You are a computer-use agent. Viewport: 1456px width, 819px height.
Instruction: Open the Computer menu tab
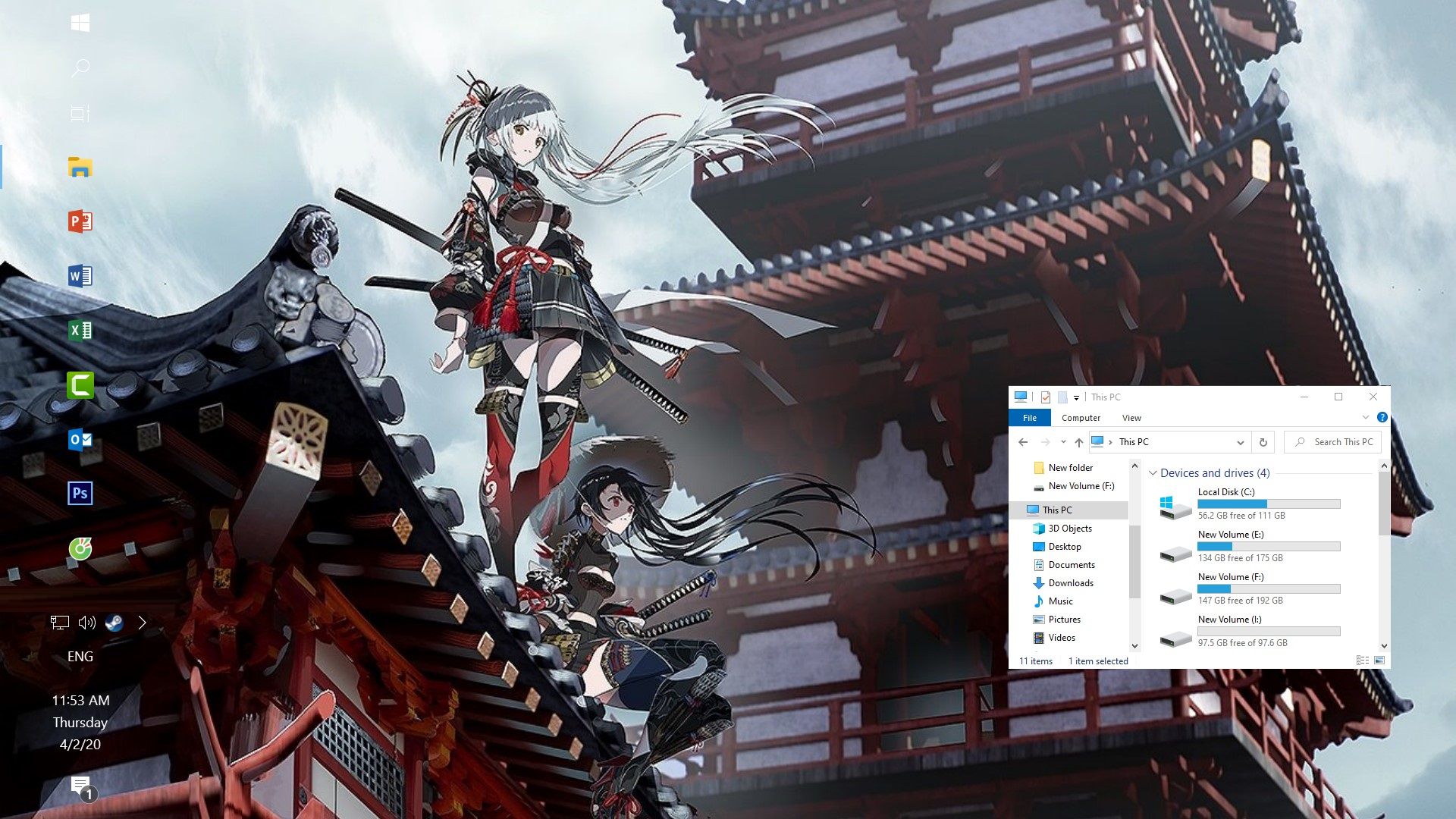pos(1082,418)
